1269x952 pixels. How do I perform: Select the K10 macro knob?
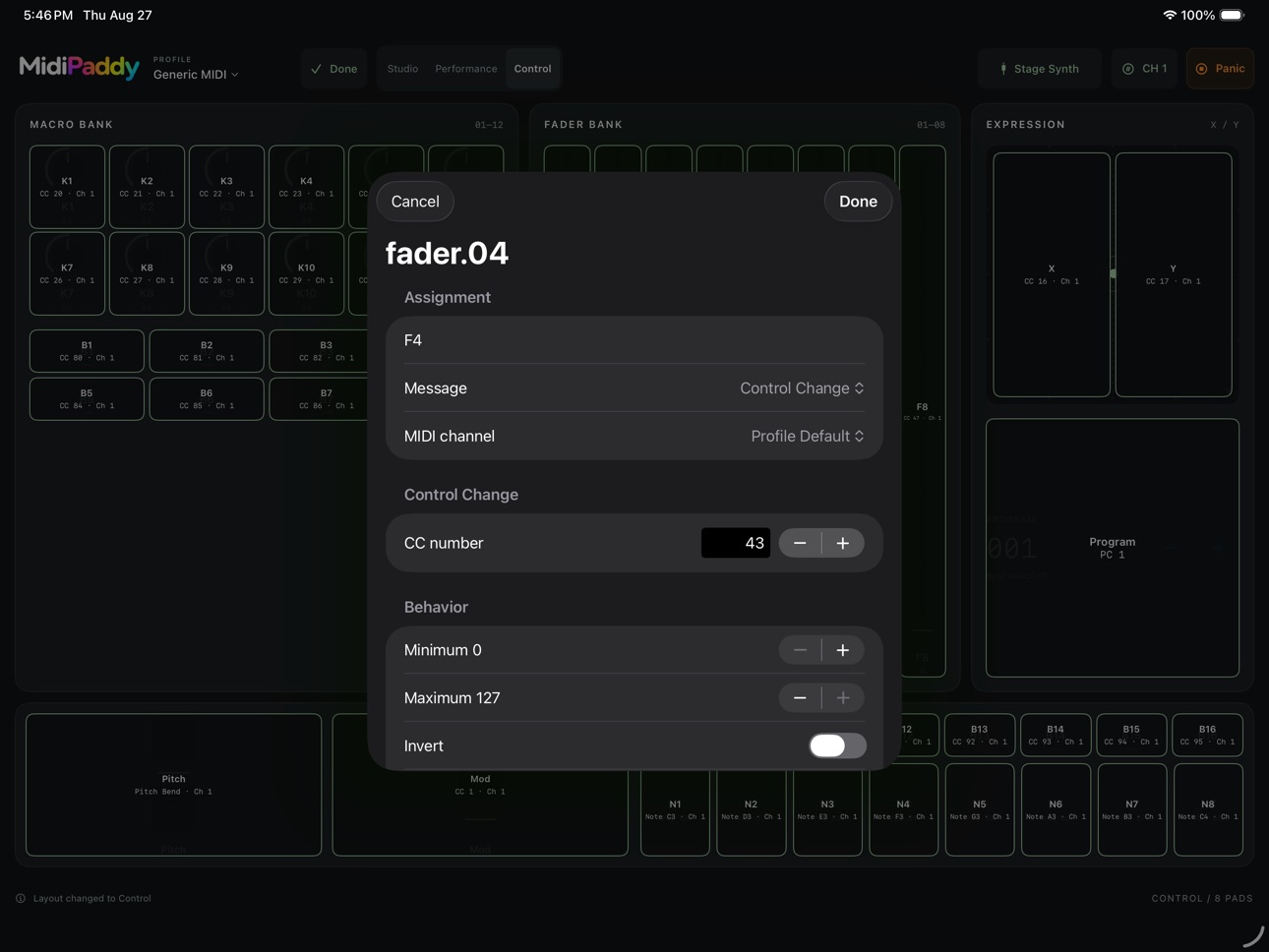(x=306, y=273)
